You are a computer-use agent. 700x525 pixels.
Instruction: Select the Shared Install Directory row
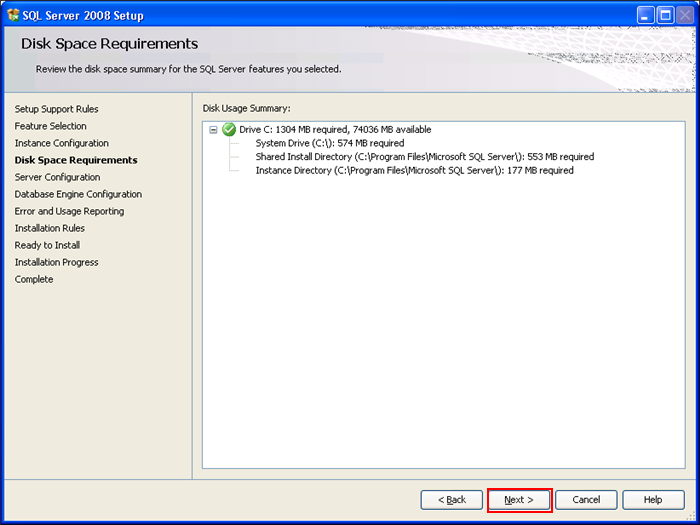pyautogui.click(x=425, y=157)
